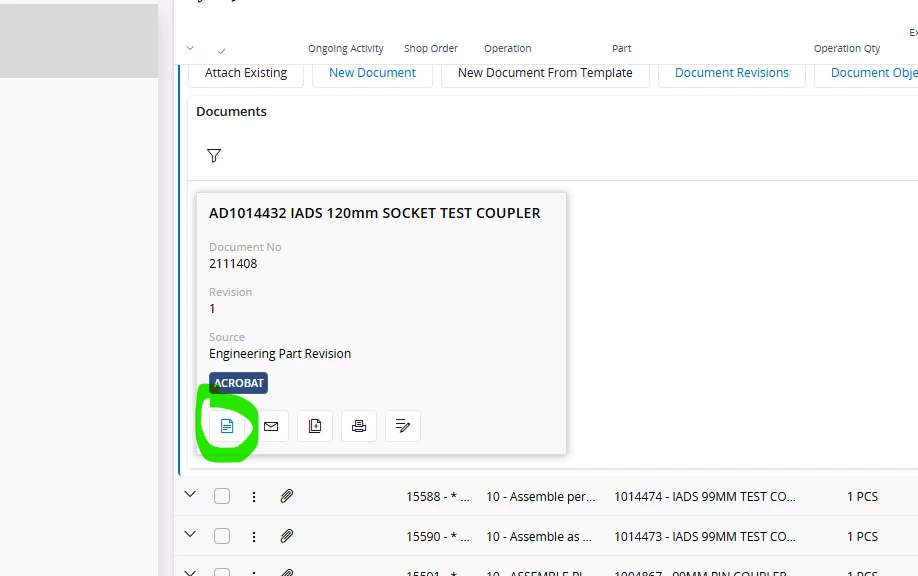The width and height of the screenshot is (918, 576).
Task: Click the envelope mail icon on document card
Action: tap(271, 426)
